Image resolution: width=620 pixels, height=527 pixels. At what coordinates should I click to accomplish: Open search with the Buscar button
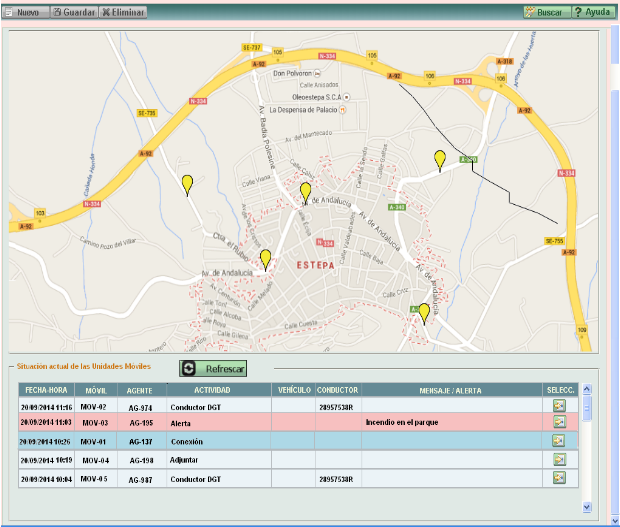click(x=545, y=12)
